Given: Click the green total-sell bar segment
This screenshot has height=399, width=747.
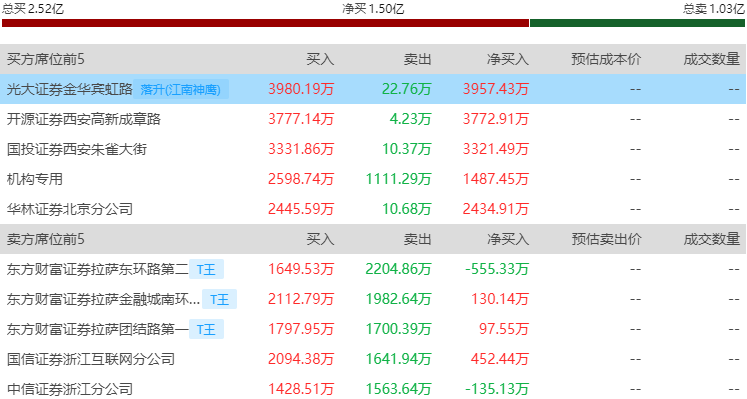Looking at the screenshot, I should click(637, 23).
